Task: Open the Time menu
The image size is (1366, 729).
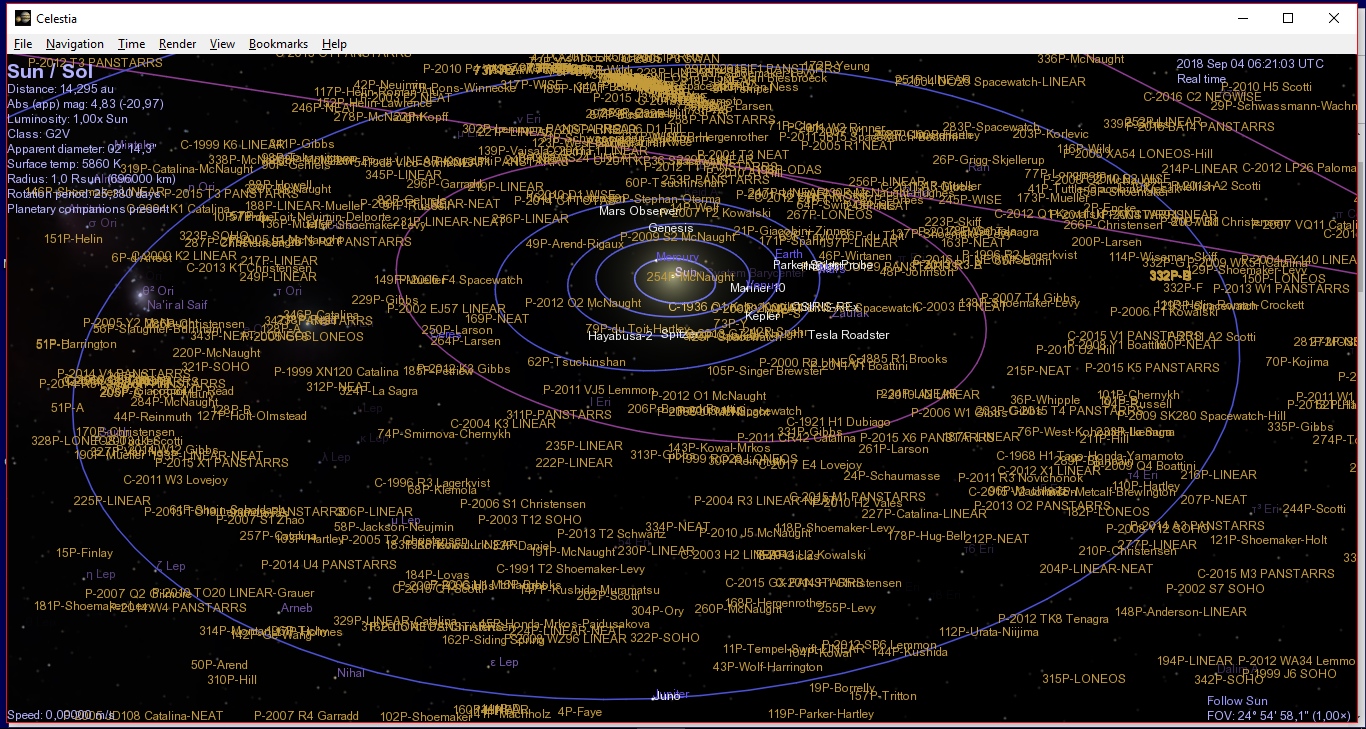Action: [131, 44]
